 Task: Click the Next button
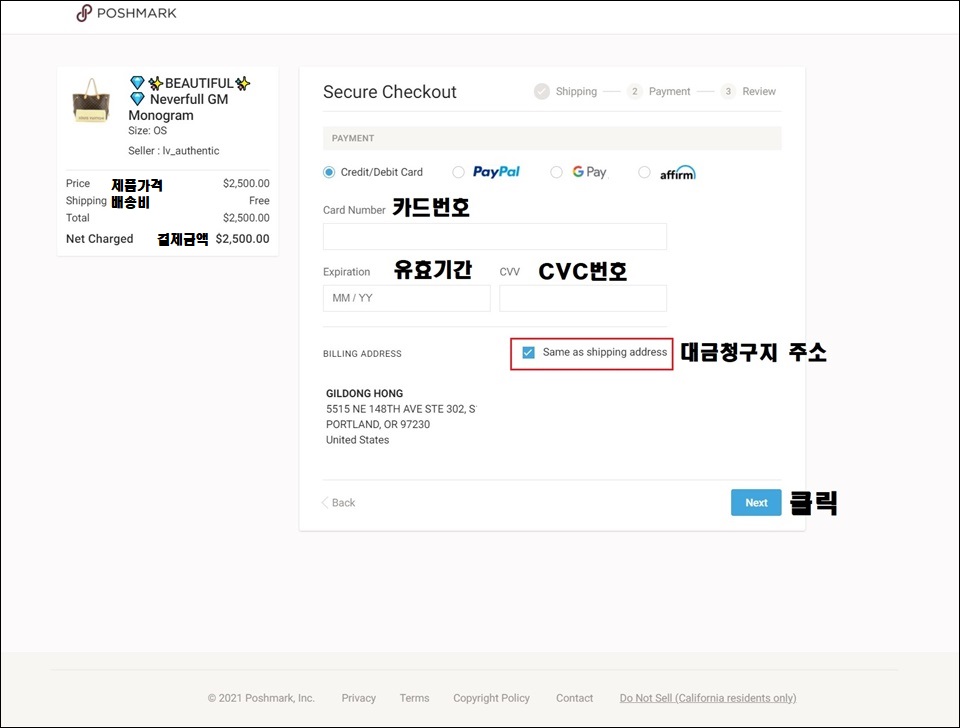756,503
